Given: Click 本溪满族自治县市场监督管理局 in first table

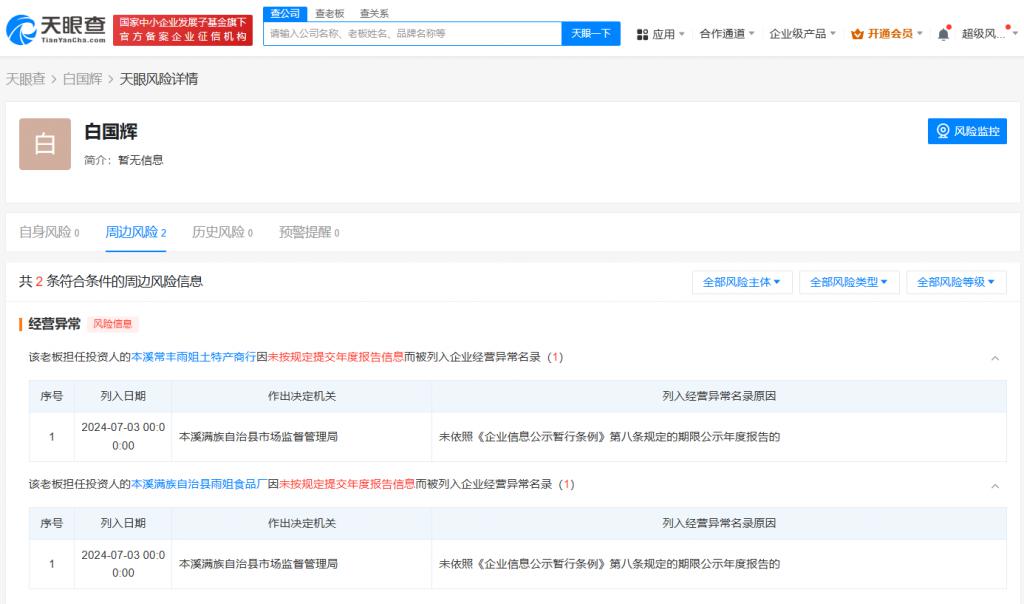Looking at the screenshot, I should click(x=258, y=437).
